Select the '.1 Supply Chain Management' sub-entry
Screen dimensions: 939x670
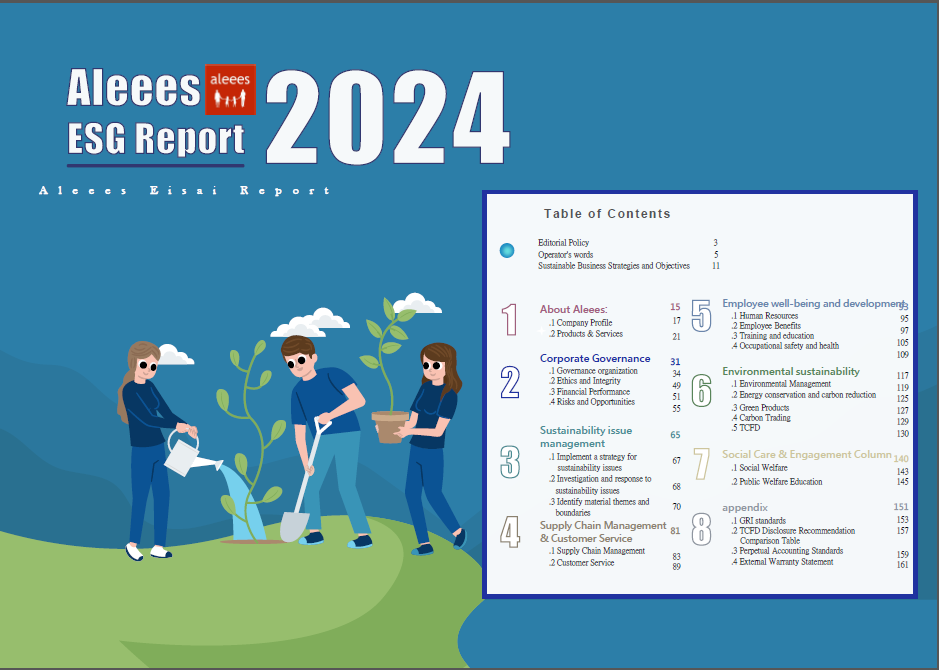point(597,551)
